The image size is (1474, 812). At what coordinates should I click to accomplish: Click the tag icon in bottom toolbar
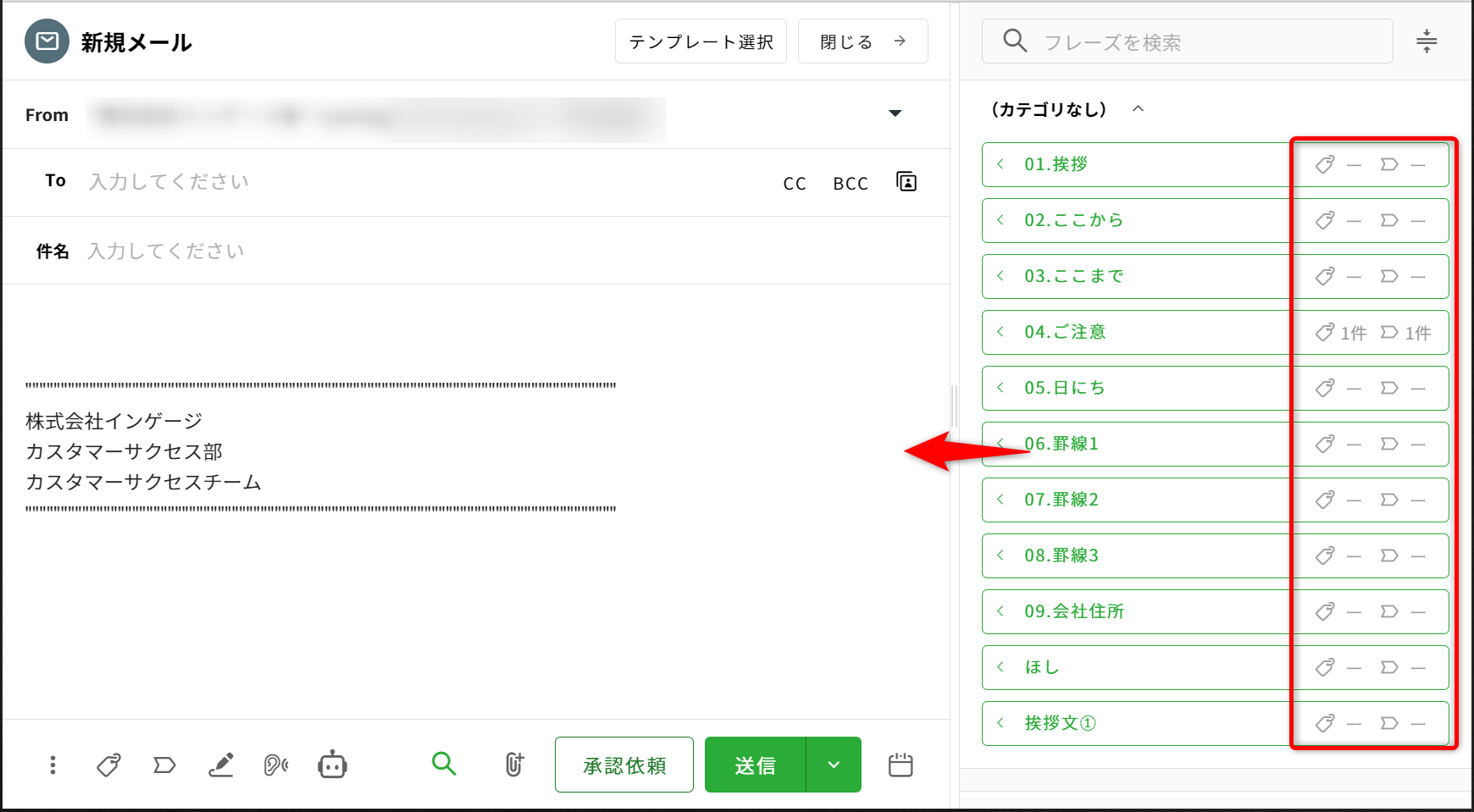click(x=108, y=765)
